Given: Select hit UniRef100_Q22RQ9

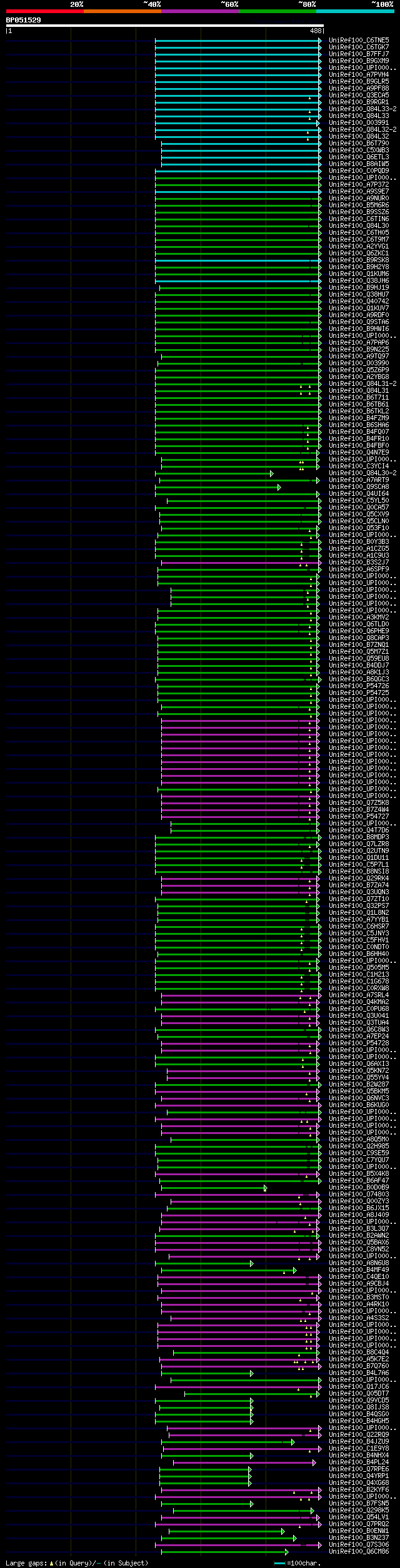Looking at the screenshot, I should coord(359,1435).
